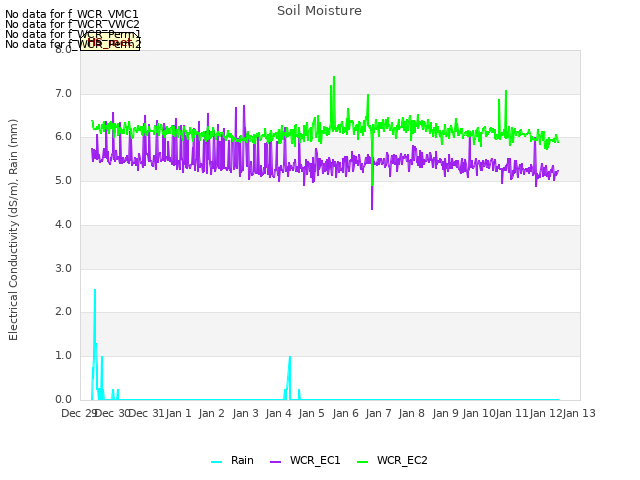Click the cyan Rain legend line swatch
The height and width of the screenshot is (480, 640).
[216, 462]
